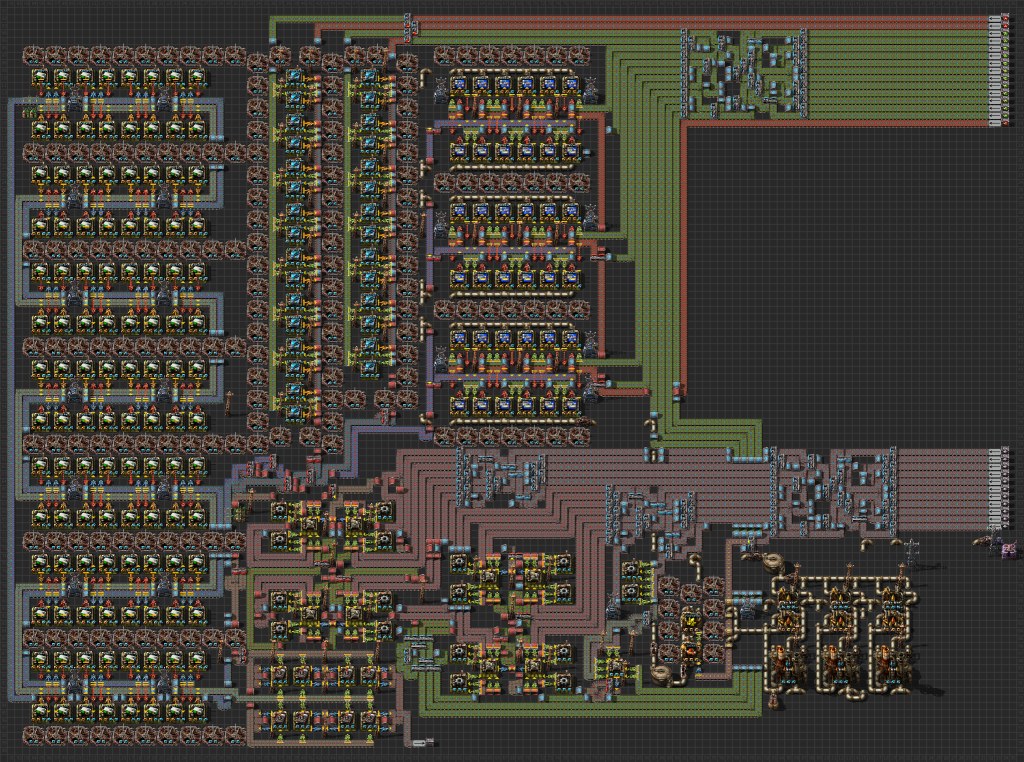Viewport: 1024px width, 762px height.
Task: Click the lone electric pole right of the refineries
Action: [911, 552]
